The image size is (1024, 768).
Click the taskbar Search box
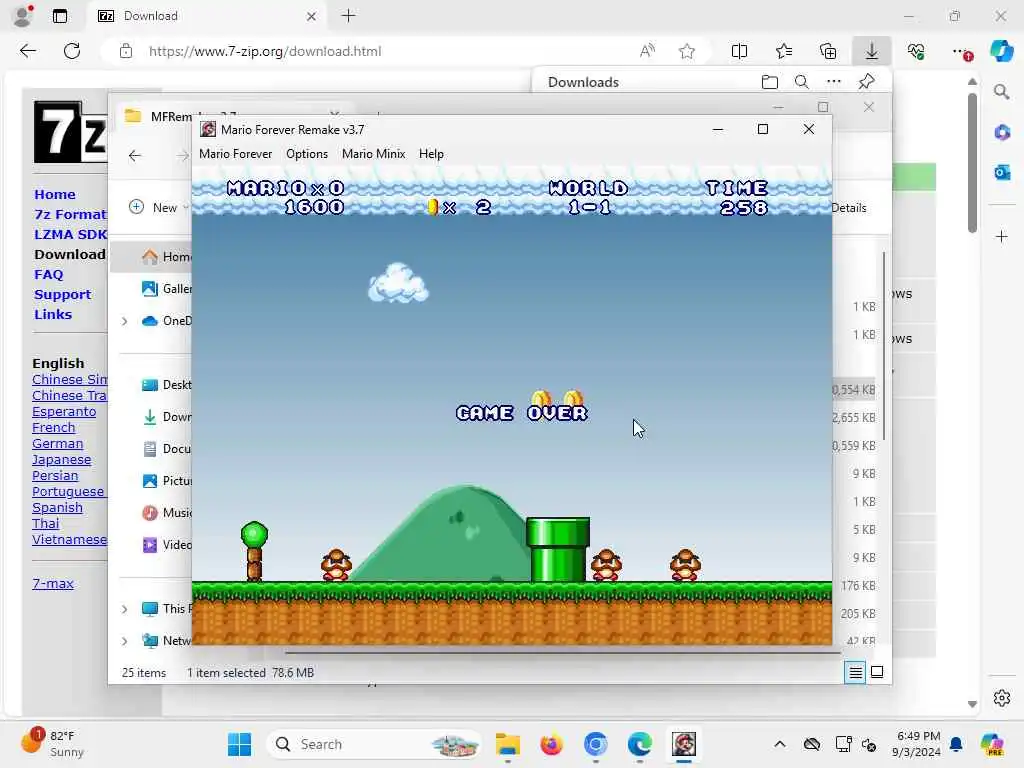pos(374,744)
